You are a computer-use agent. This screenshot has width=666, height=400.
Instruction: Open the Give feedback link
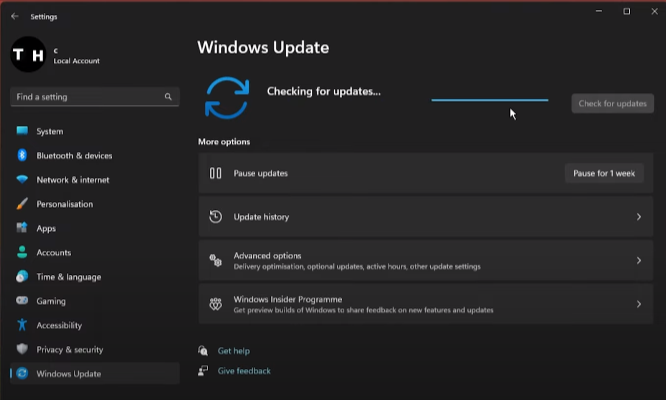pos(244,371)
